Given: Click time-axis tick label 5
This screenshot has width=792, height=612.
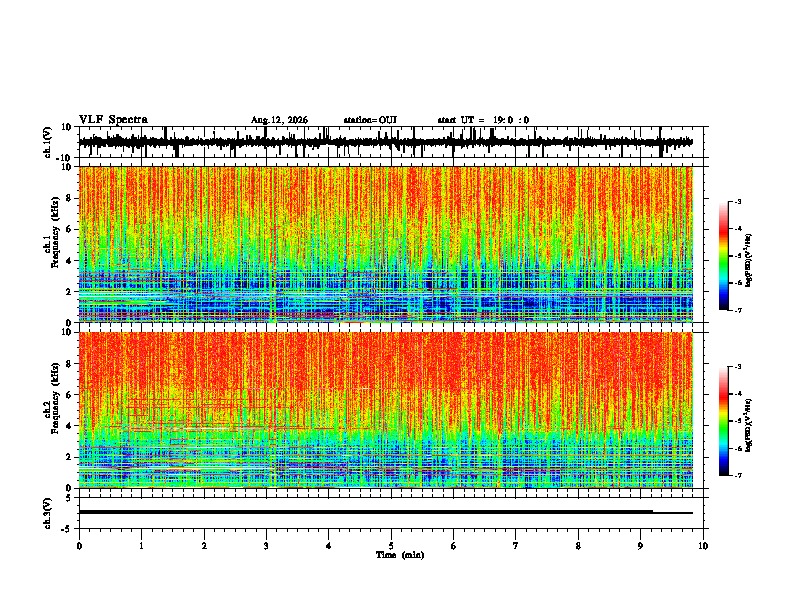Looking at the screenshot, I should pos(391,546).
